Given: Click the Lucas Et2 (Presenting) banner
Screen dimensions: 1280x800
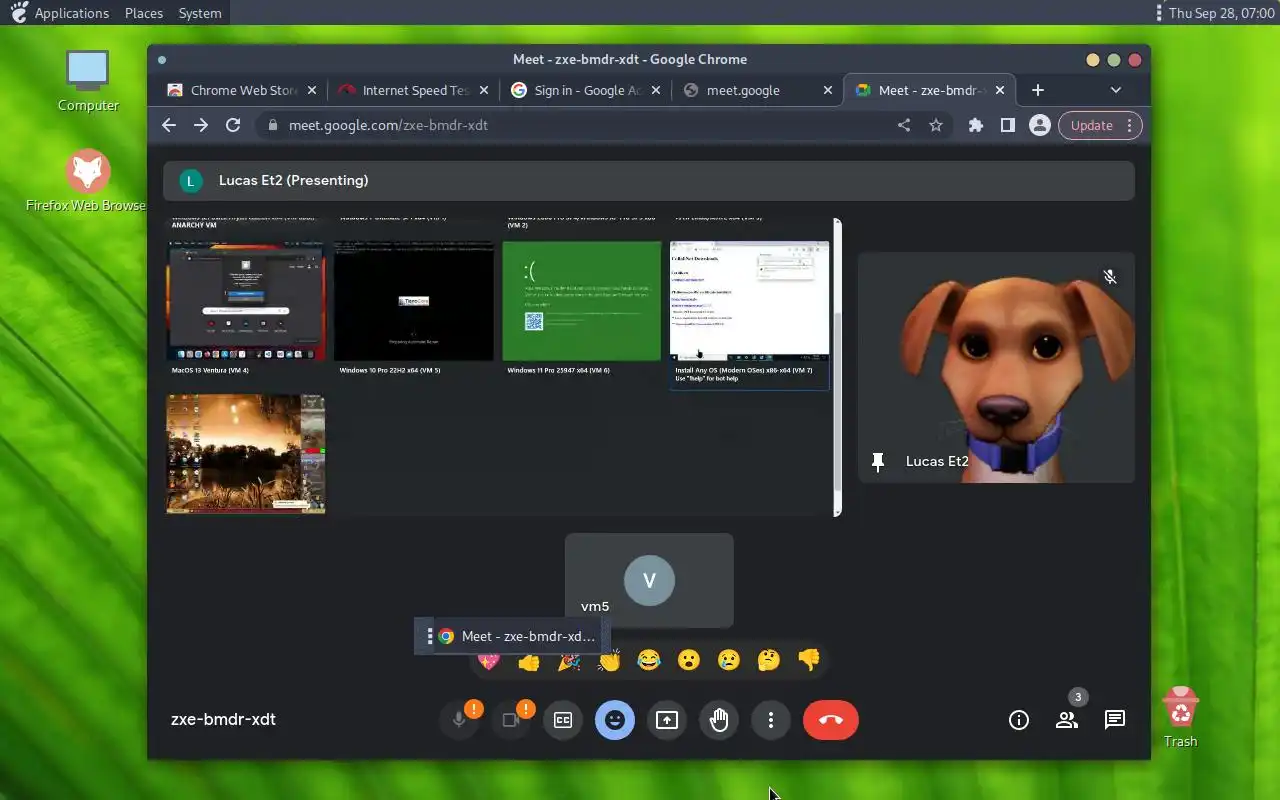Looking at the screenshot, I should (x=649, y=180).
